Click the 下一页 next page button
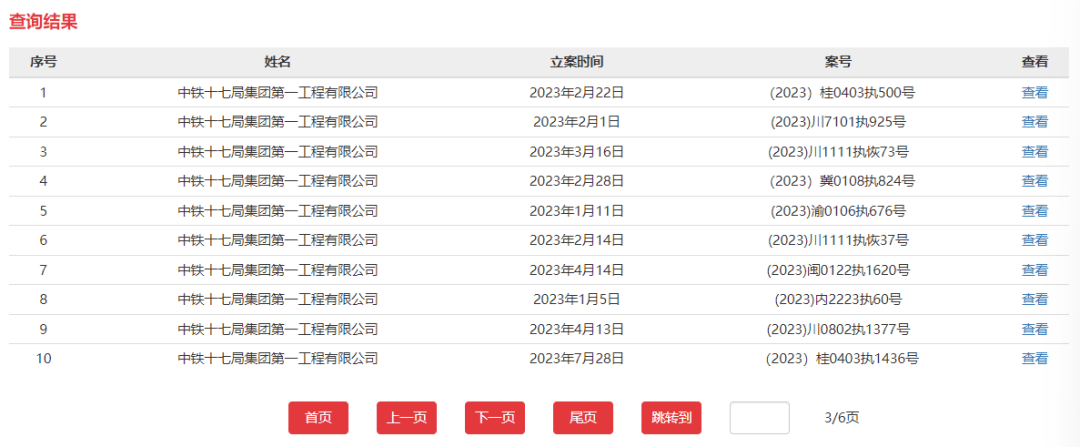The image size is (1080, 447). [494, 418]
